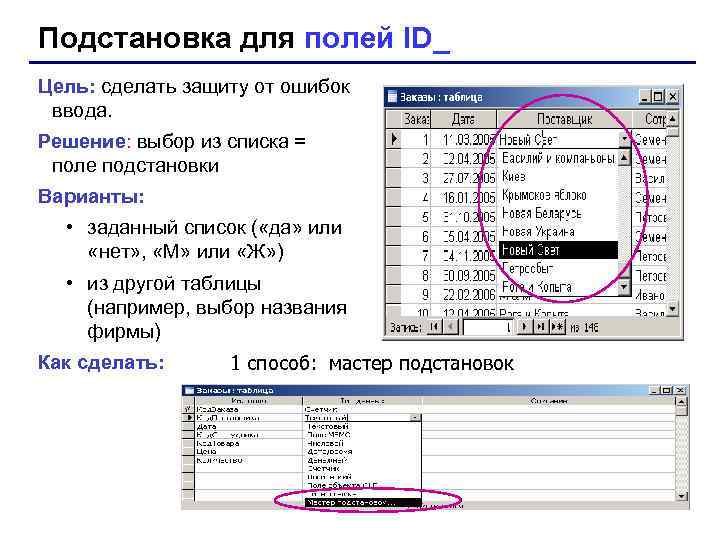Click design view scrollbar down arrow
Viewport: 720px width, 540px height.
tap(681, 496)
